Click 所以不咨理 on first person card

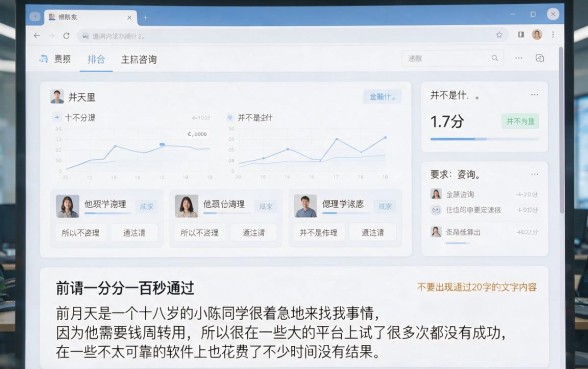pyautogui.click(x=81, y=232)
